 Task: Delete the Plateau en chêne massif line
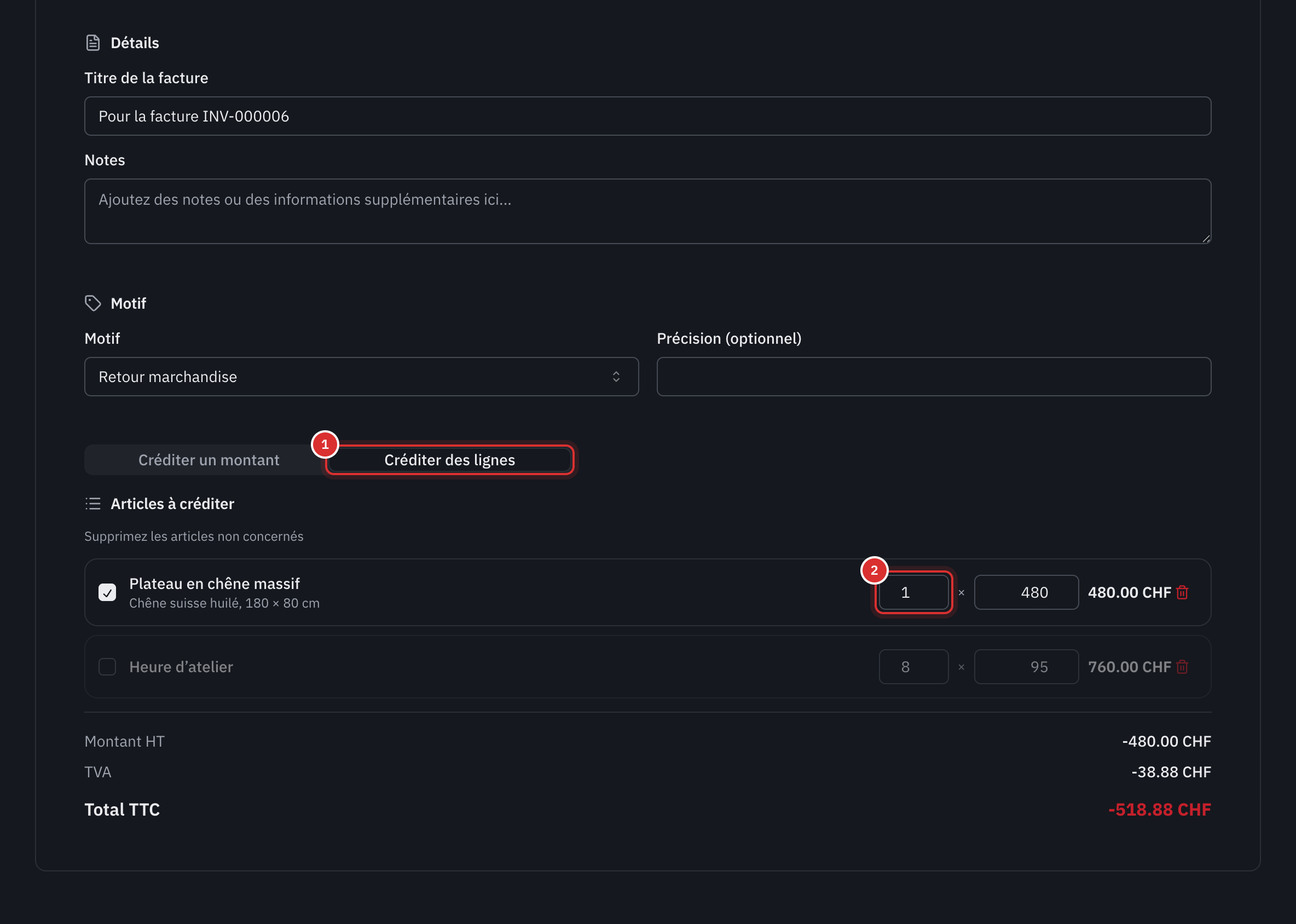click(1182, 592)
